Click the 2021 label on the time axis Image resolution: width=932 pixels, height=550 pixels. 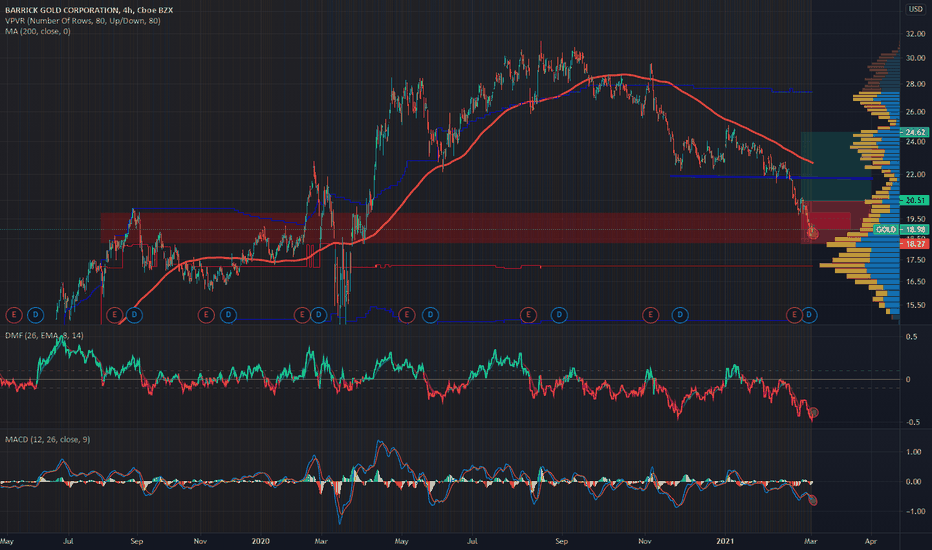(725, 541)
